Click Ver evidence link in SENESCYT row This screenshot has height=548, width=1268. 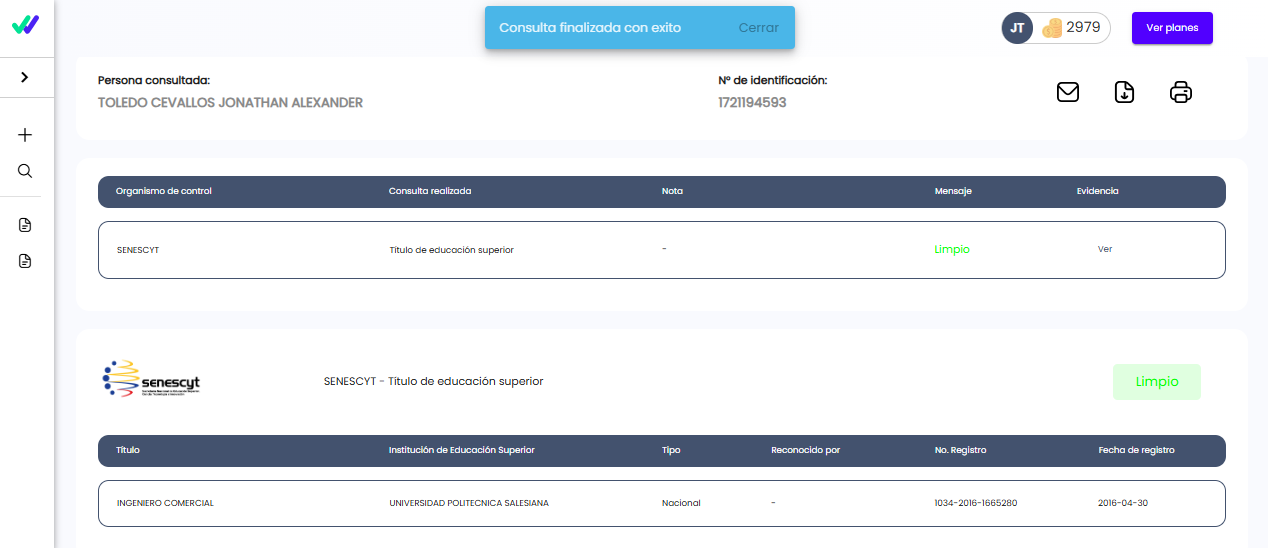1105,249
